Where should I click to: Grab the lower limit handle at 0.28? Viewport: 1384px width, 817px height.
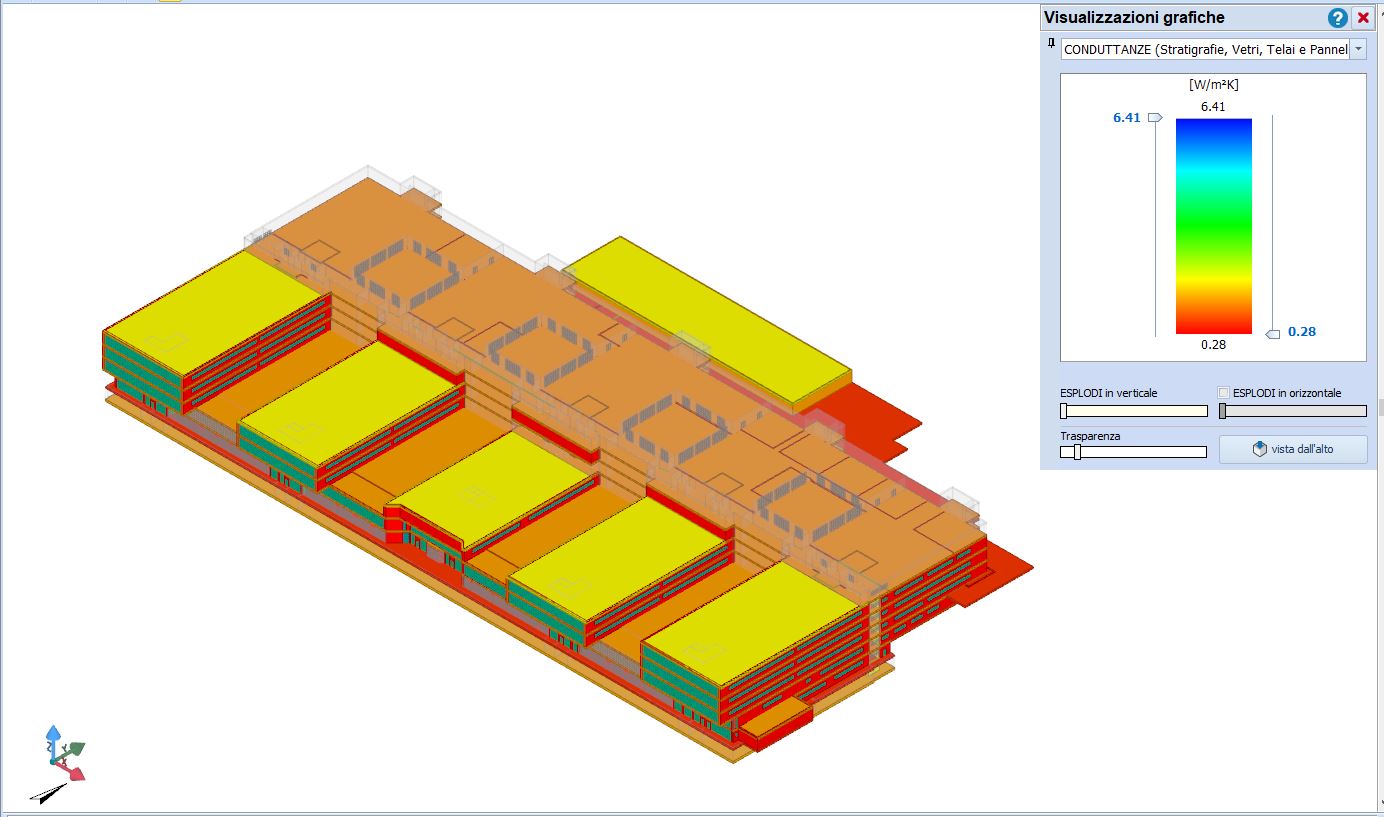point(1272,334)
